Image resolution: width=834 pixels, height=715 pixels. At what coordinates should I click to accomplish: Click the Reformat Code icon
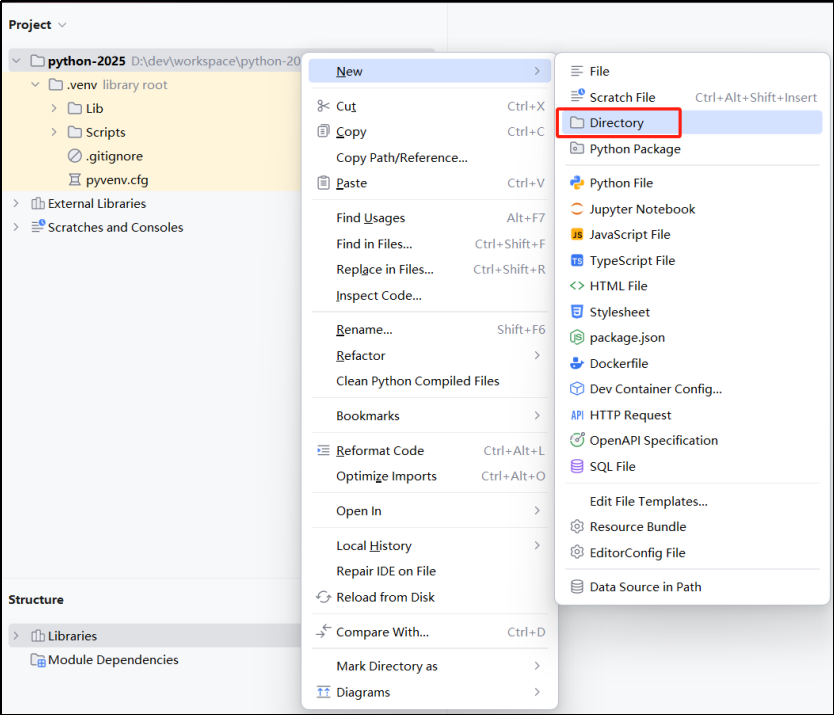coord(323,451)
